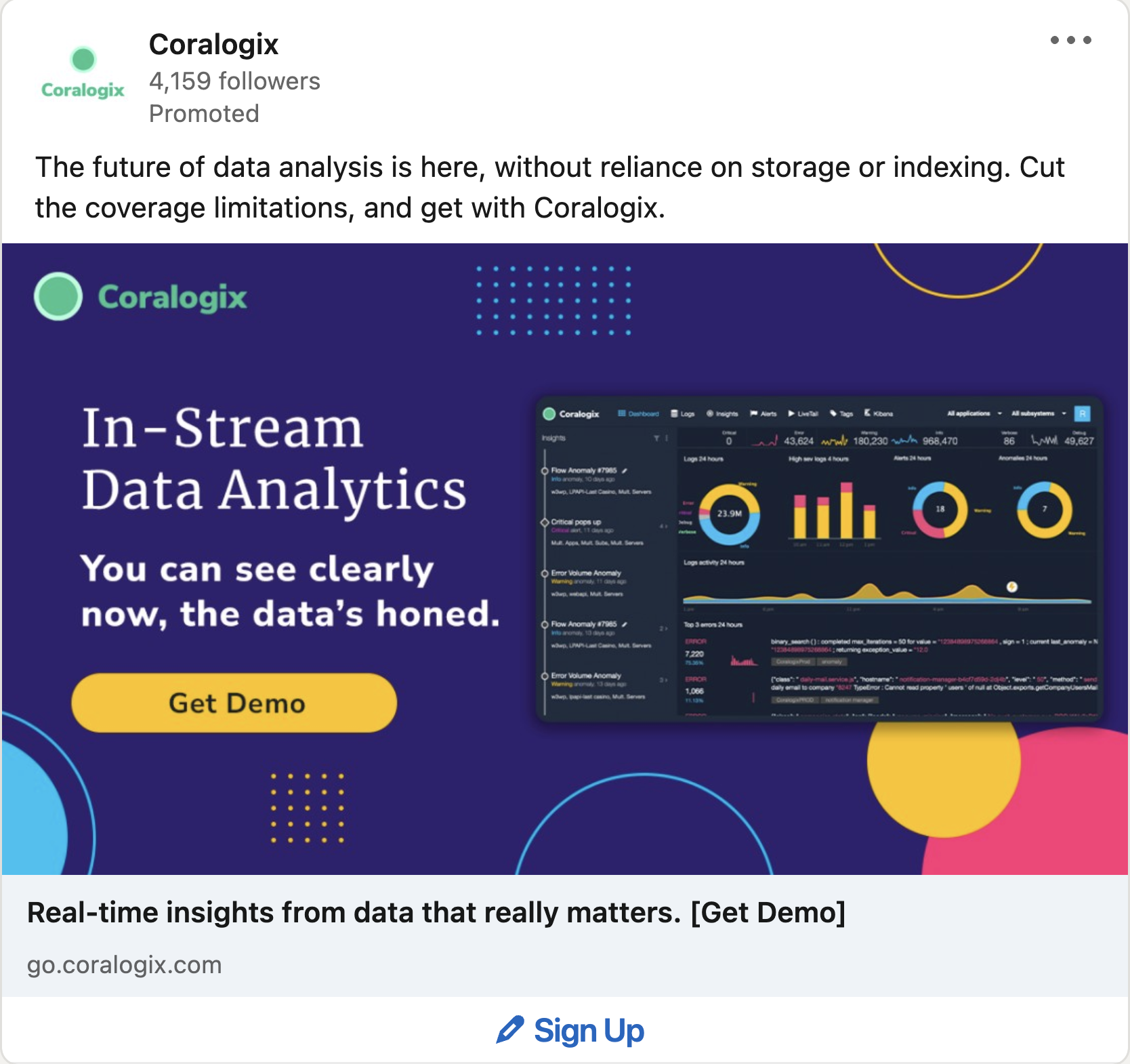Image resolution: width=1130 pixels, height=1064 pixels.
Task: Click the pencil icon beside Sign Up
Action: click(x=509, y=1030)
